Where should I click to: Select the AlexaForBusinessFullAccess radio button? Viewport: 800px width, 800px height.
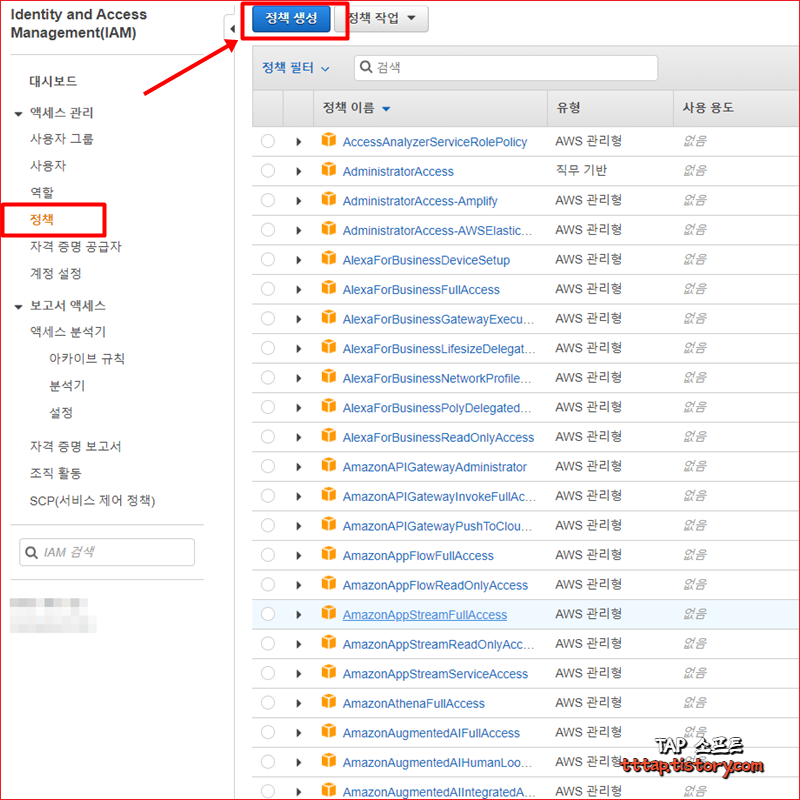coord(268,289)
